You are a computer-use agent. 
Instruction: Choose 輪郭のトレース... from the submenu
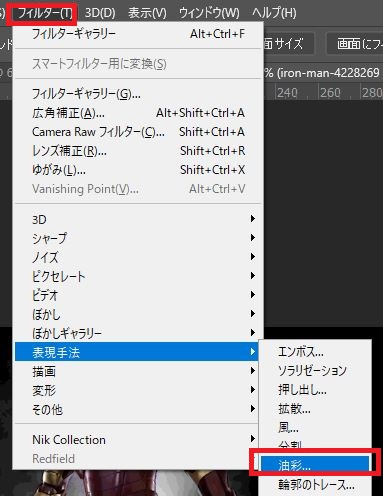pos(315,484)
